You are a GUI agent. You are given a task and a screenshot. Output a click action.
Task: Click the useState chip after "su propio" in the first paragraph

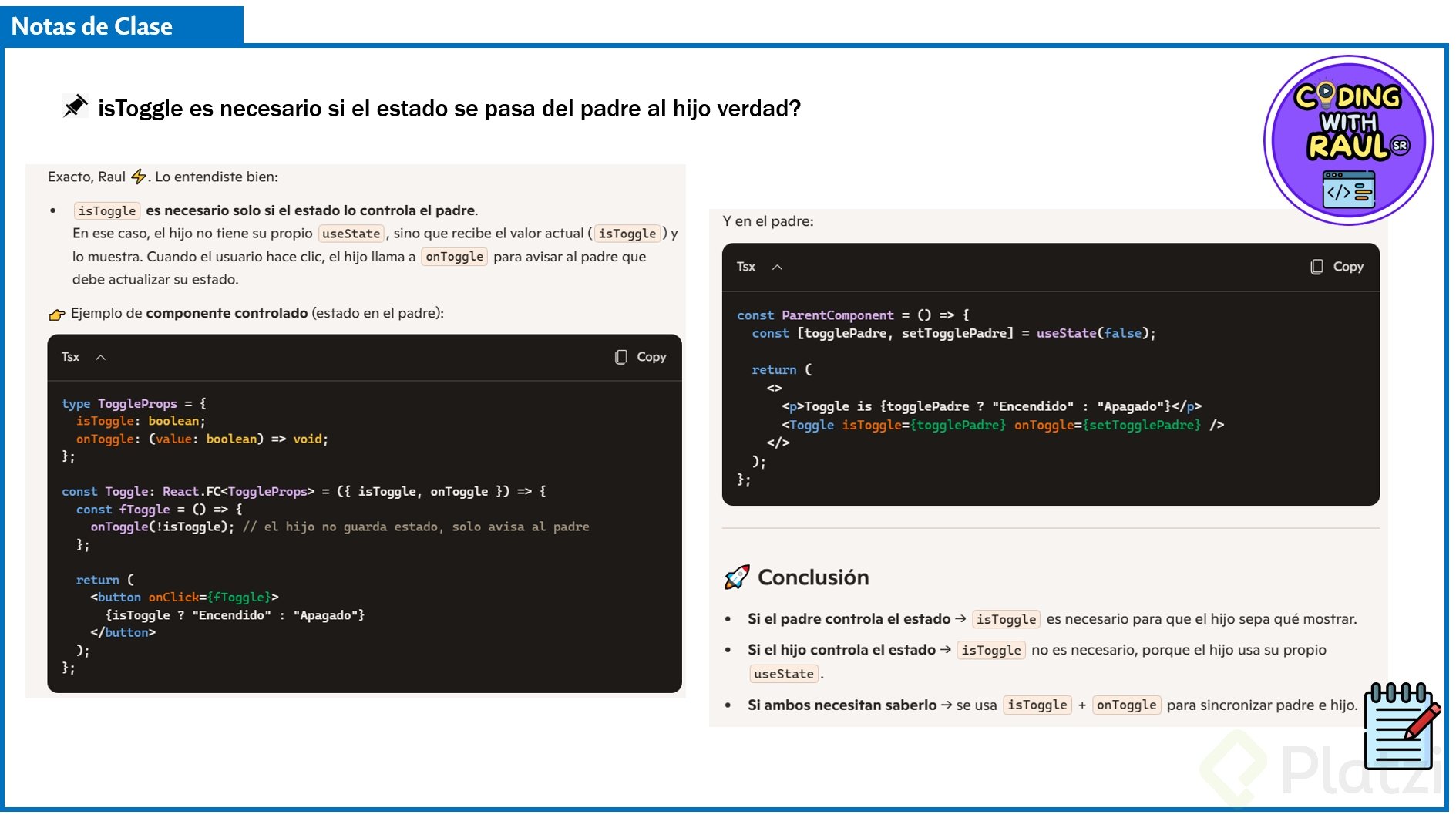351,234
